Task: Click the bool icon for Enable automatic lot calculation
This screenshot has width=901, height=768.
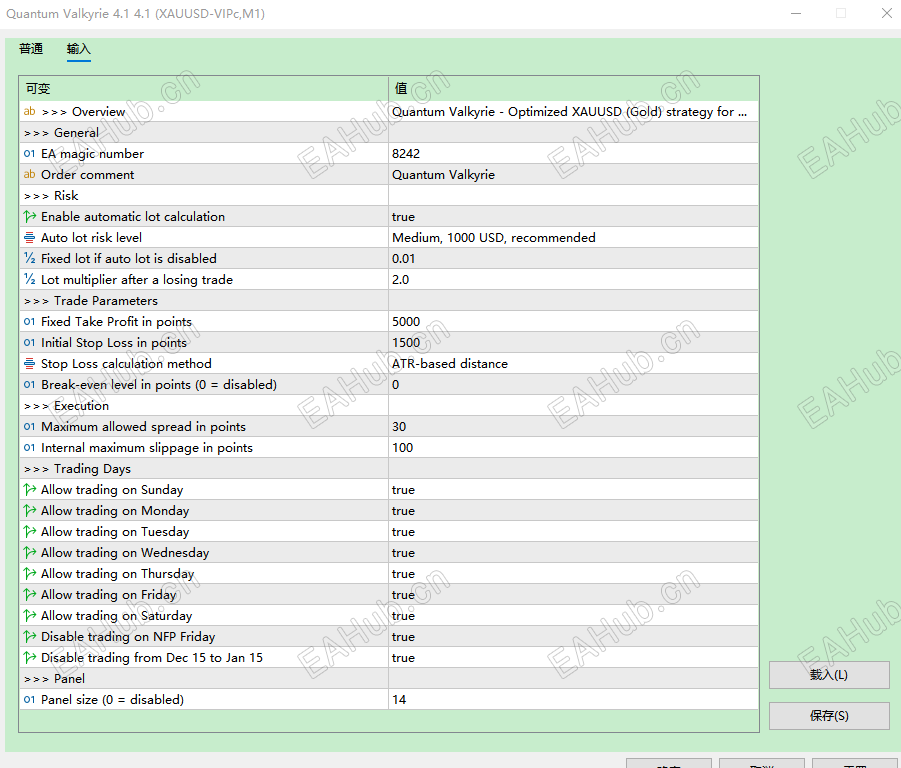Action: [x=29, y=217]
